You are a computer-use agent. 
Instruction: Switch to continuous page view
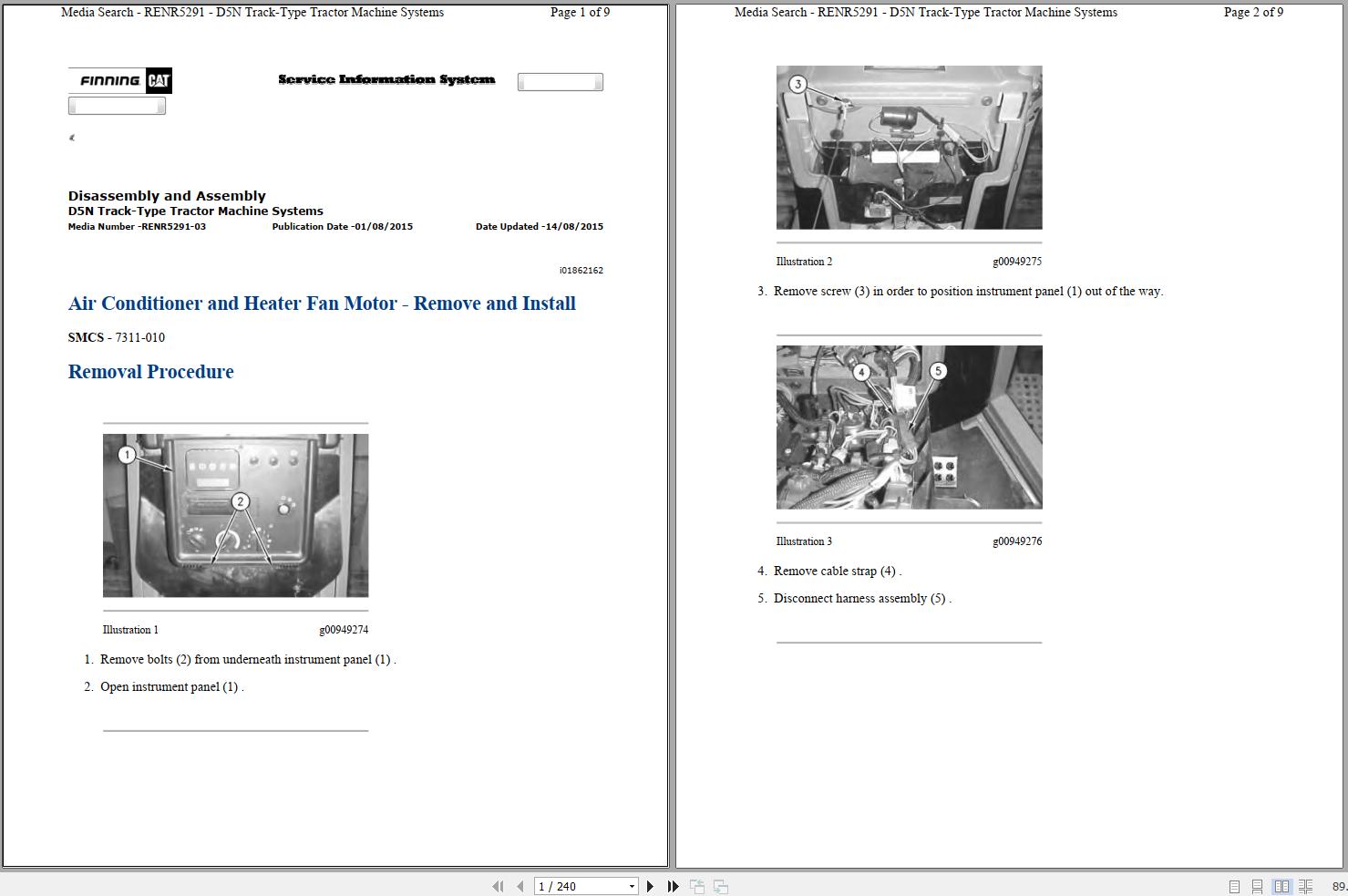[1257, 886]
